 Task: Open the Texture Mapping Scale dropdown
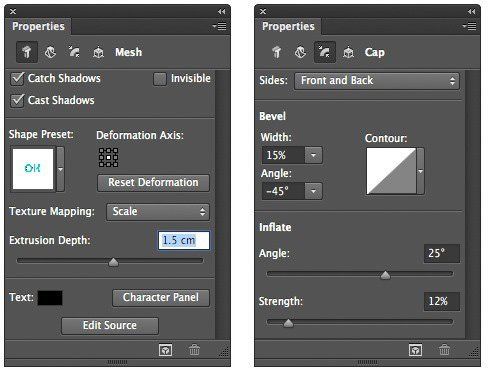[x=158, y=212]
